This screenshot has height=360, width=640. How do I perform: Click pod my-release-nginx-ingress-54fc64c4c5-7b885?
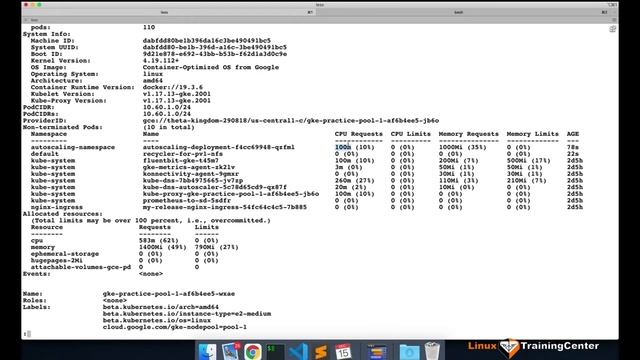224,207
